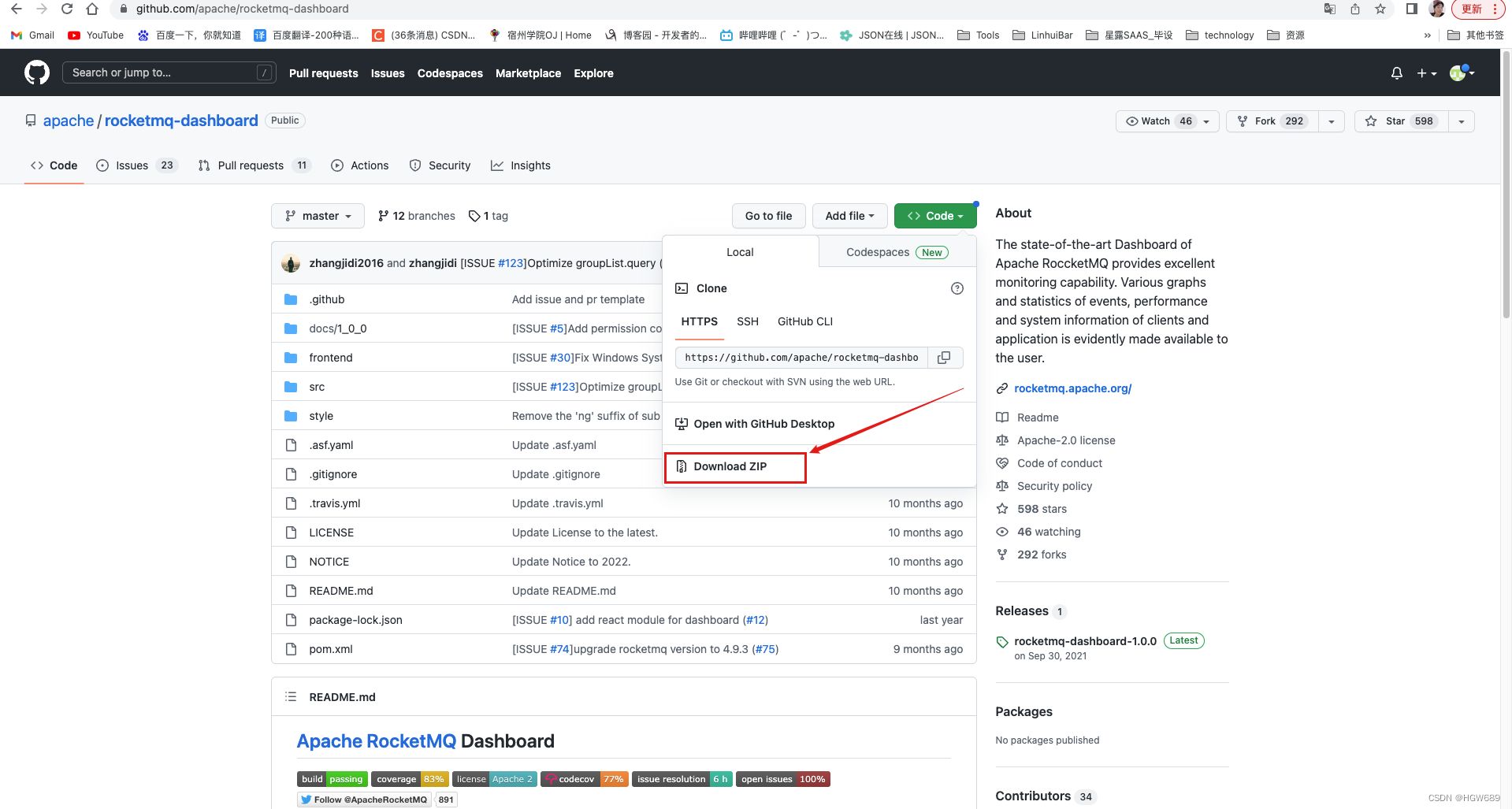Click the browser address bar
This screenshot has height=809, width=1512.
click(x=709, y=9)
